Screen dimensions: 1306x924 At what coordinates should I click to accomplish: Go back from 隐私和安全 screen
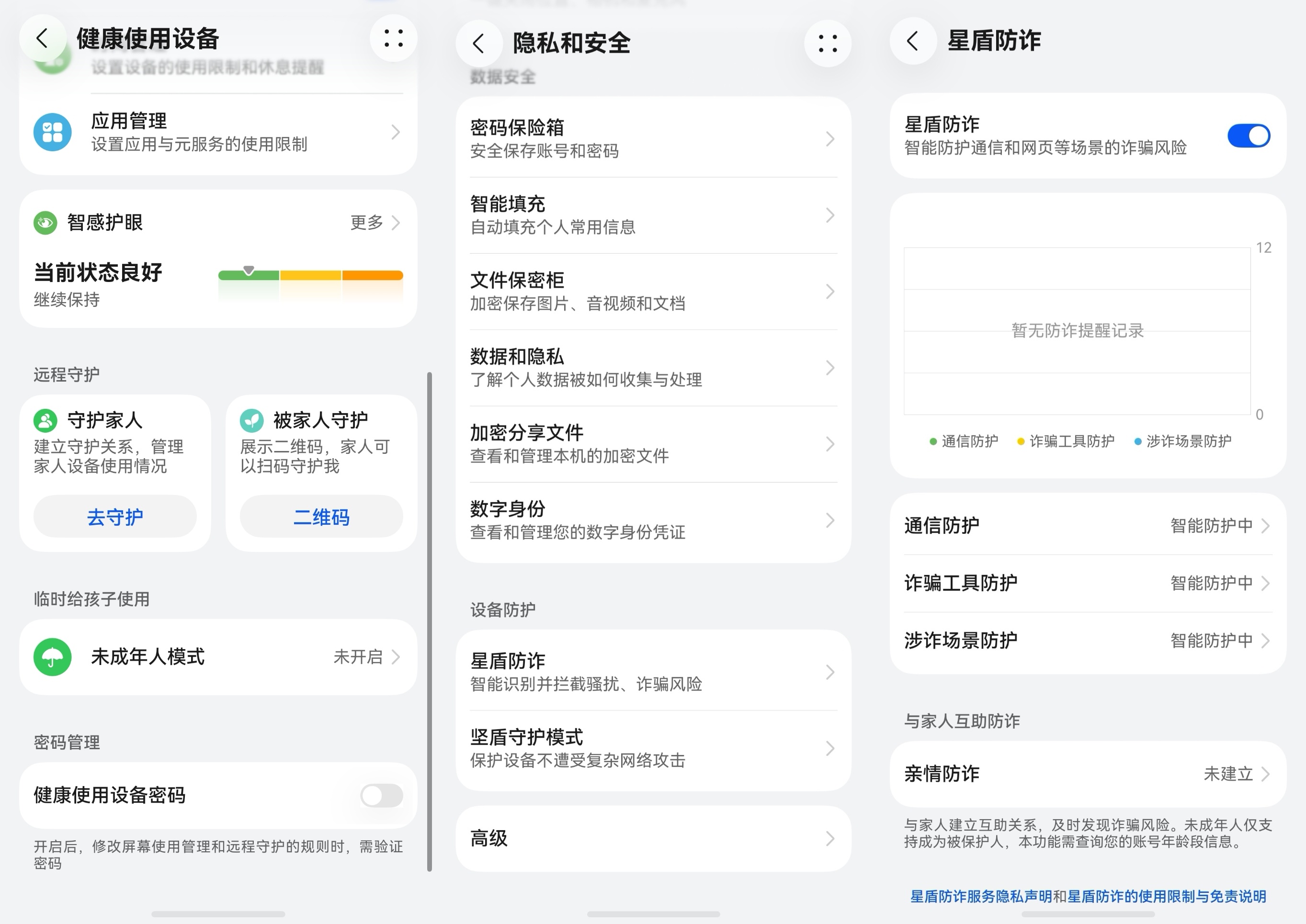pyautogui.click(x=478, y=43)
